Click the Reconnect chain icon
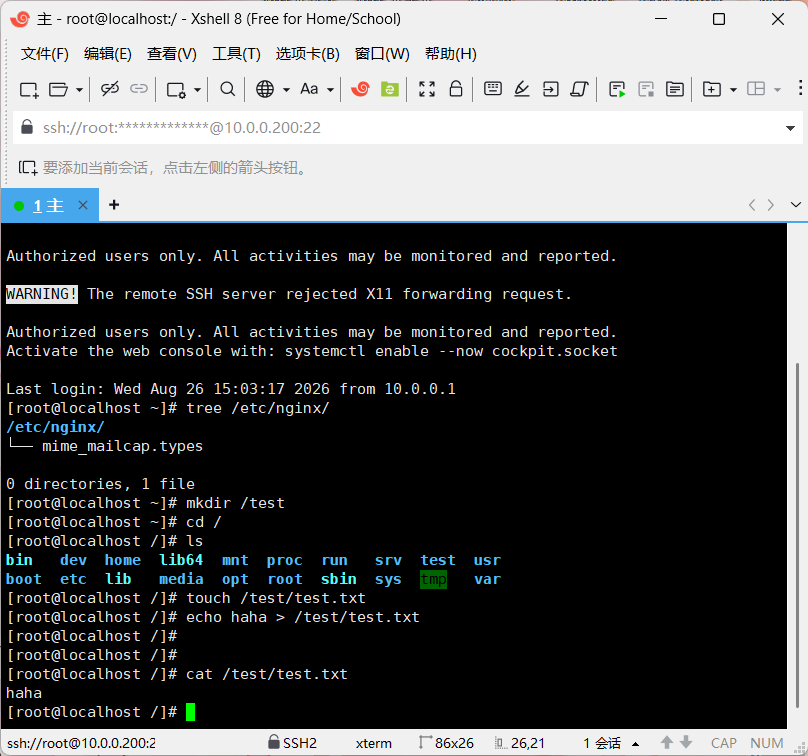Image resolution: width=808 pixels, height=756 pixels. pyautogui.click(x=139, y=89)
